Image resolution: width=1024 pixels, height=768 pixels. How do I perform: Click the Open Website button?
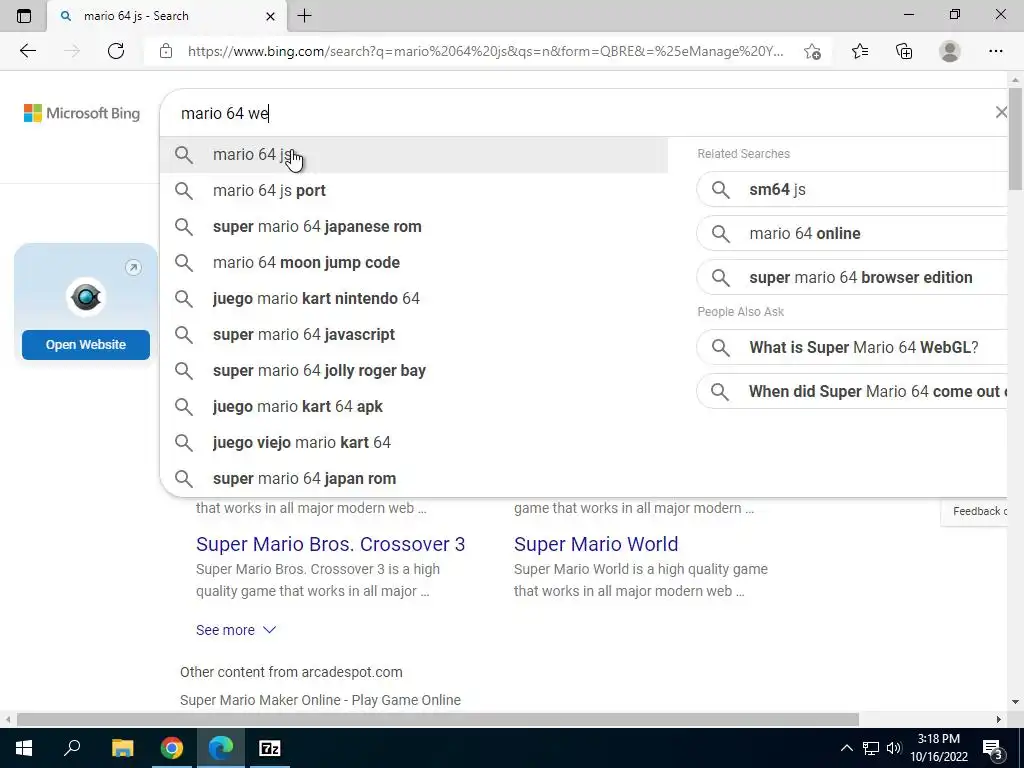(86, 344)
